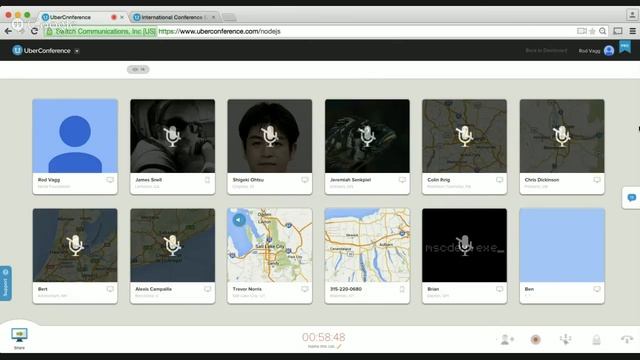The image size is (640, 360).
Task: Click the Chrome user profile button
Action: tap(632, 15)
